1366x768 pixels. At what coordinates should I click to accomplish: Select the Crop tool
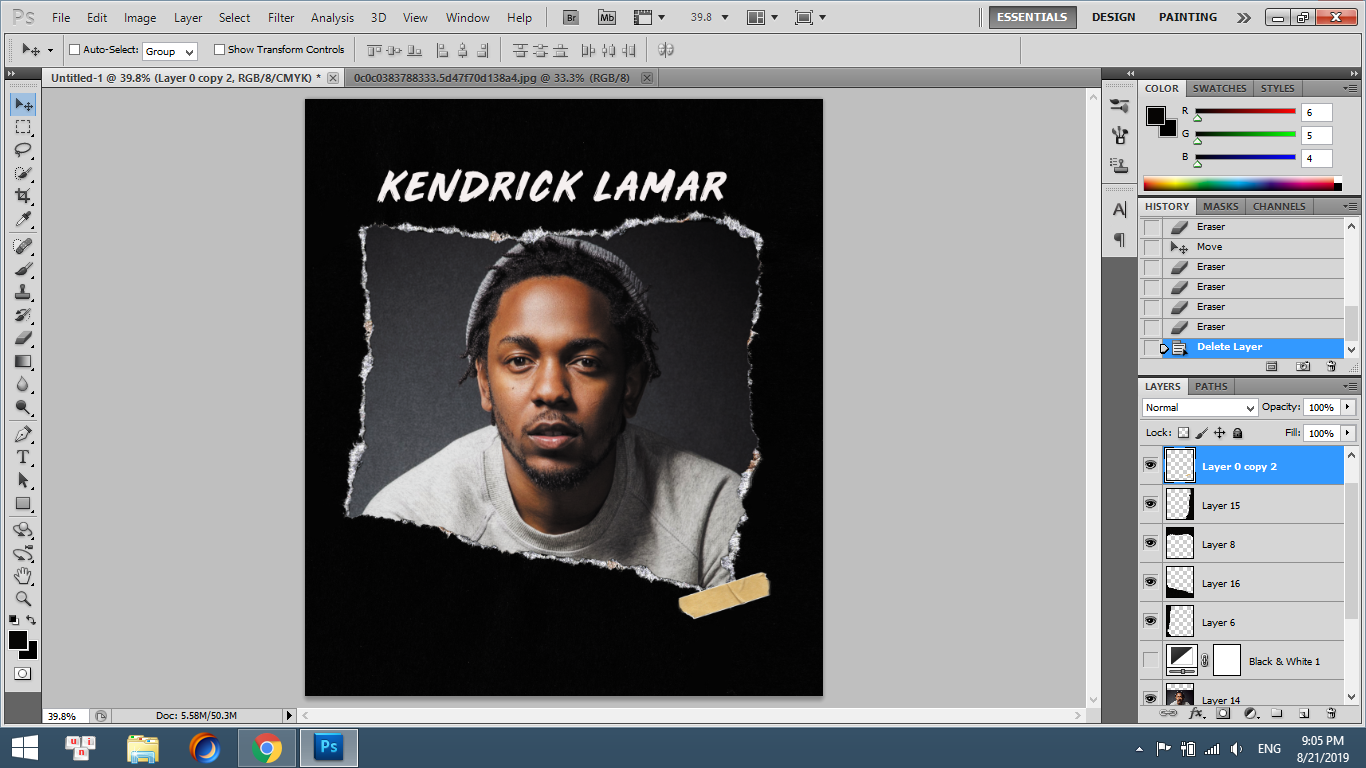pos(23,196)
